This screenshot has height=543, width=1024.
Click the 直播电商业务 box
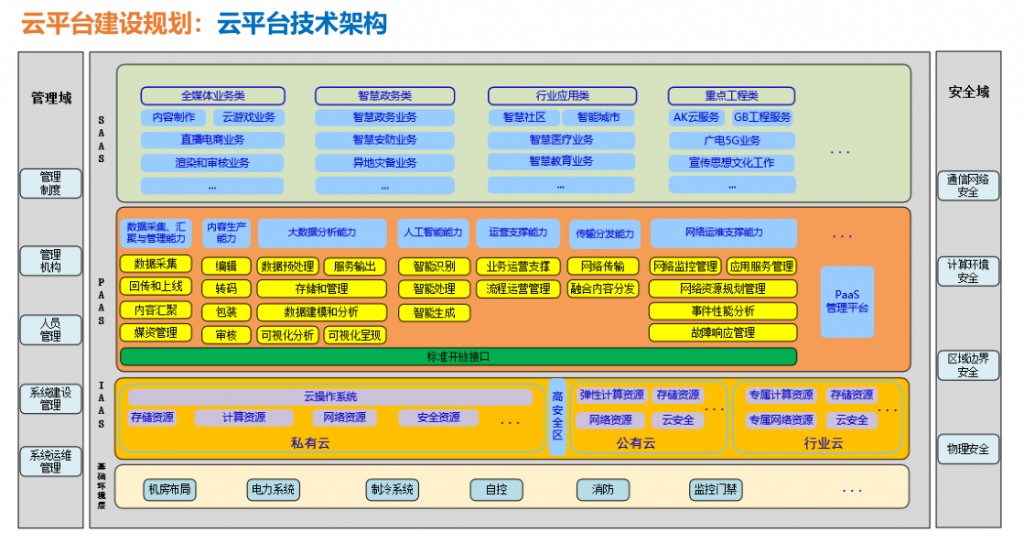tap(213, 140)
